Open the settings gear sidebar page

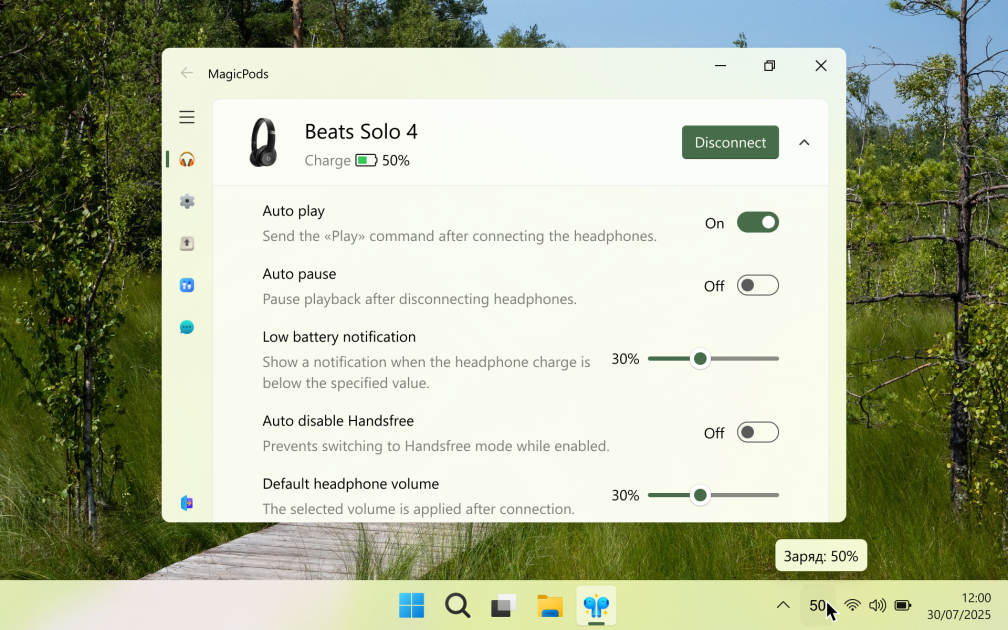(x=186, y=201)
